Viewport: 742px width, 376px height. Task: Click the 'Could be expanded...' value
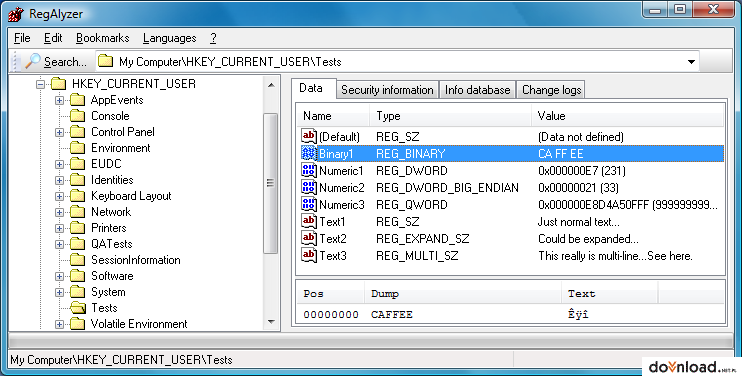point(588,239)
